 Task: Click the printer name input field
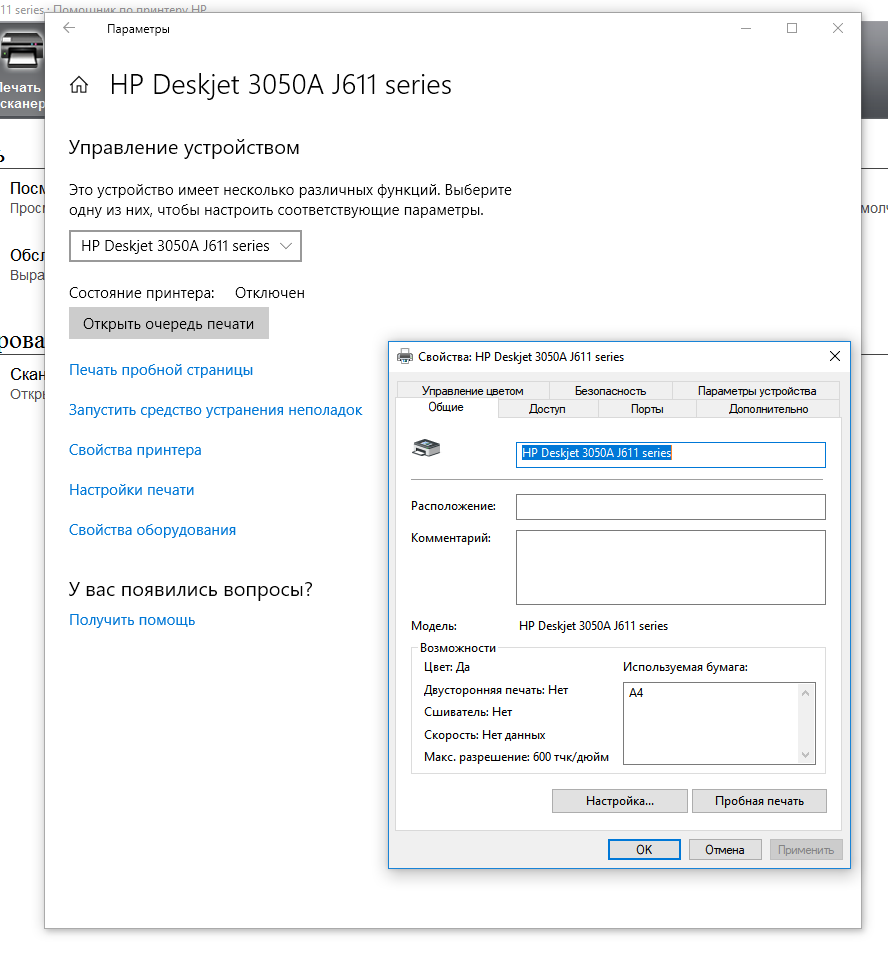[x=671, y=455]
